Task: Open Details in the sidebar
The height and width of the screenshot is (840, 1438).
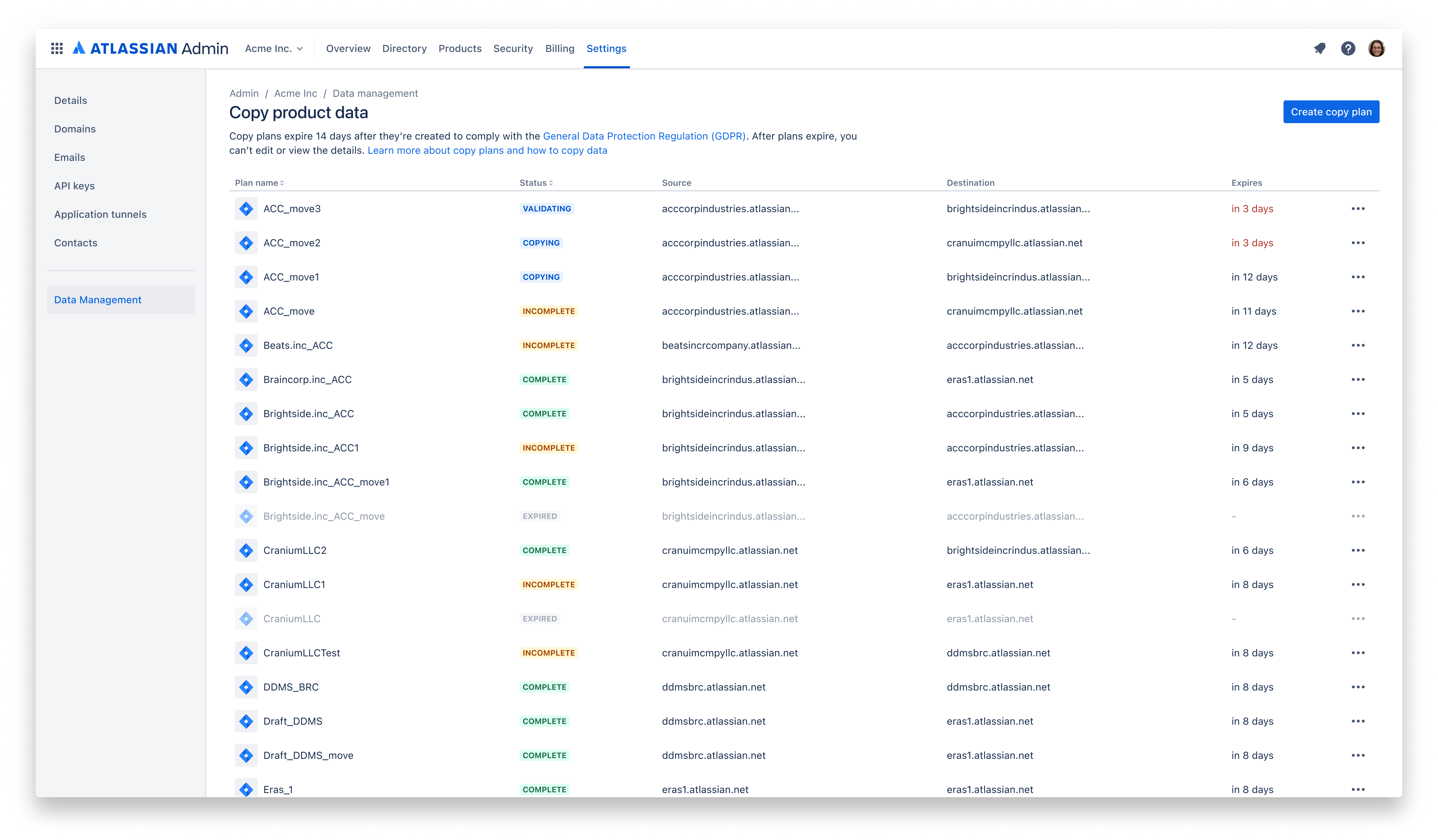Action: [x=71, y=100]
